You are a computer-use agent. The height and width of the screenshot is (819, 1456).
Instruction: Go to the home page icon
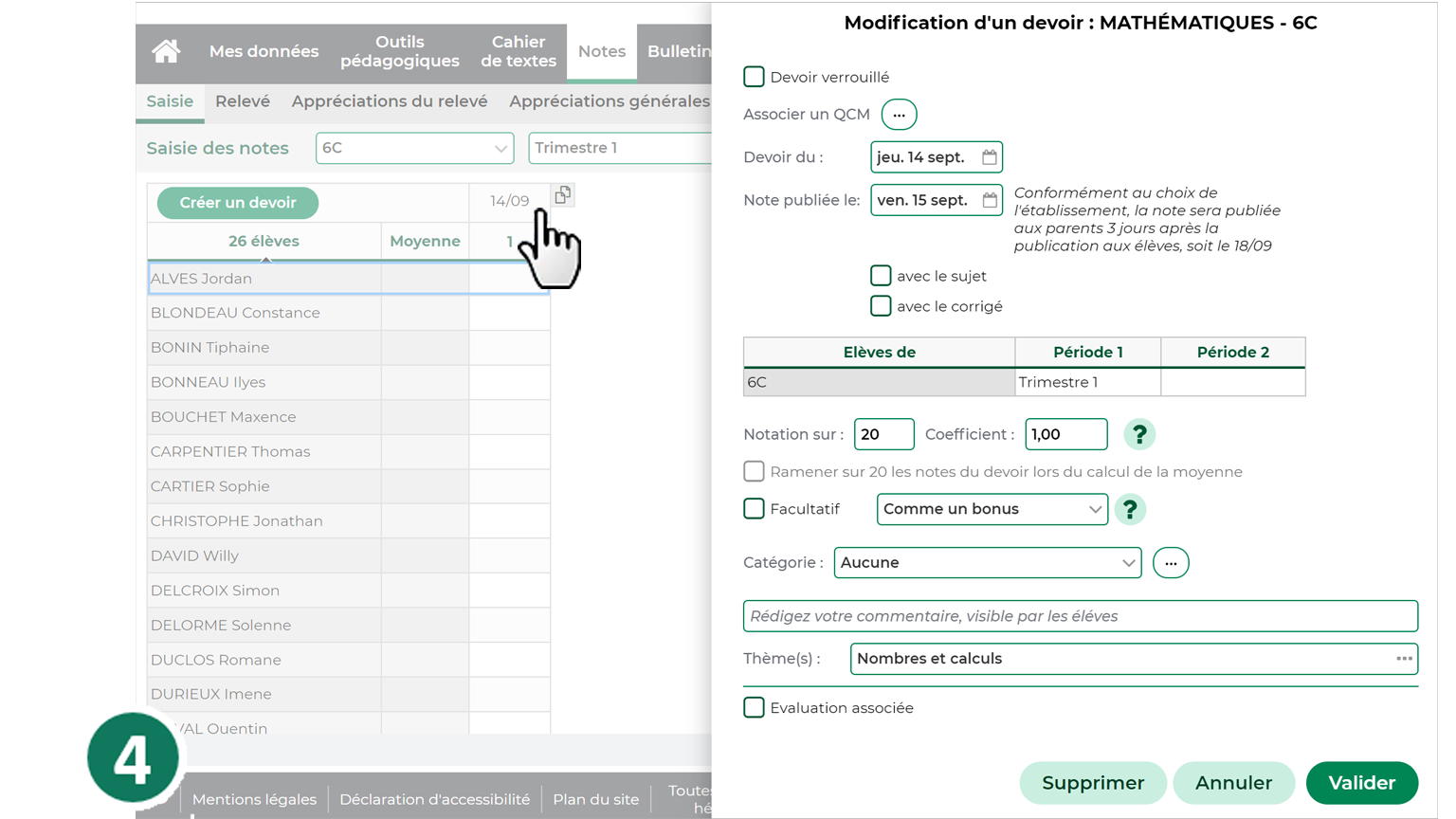166,51
